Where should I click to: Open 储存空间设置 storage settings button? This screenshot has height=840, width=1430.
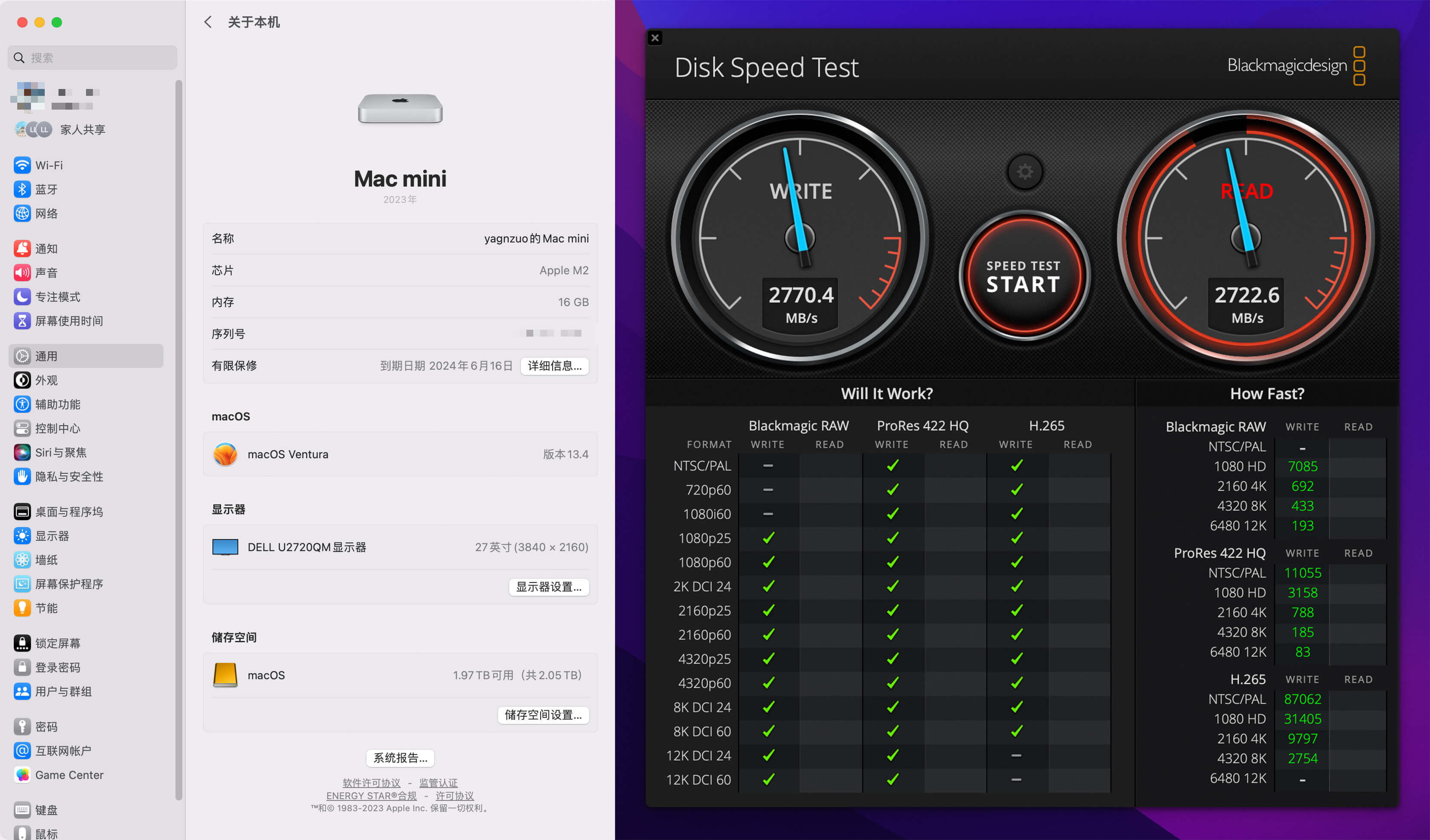click(543, 714)
